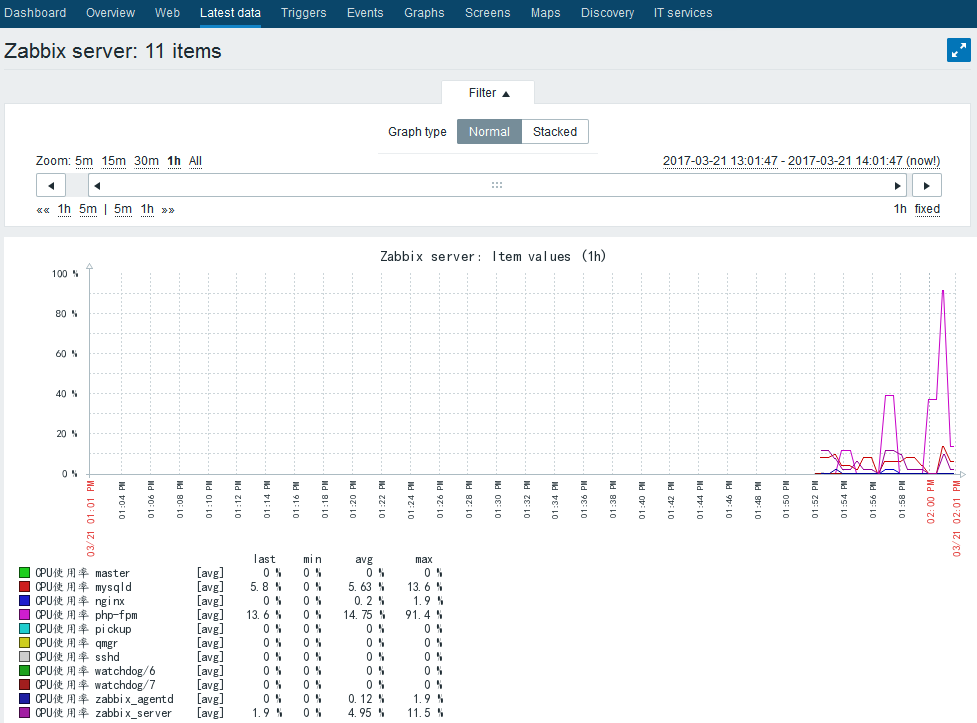Click left handle arrow inside the time scrollbar

click(x=97, y=186)
